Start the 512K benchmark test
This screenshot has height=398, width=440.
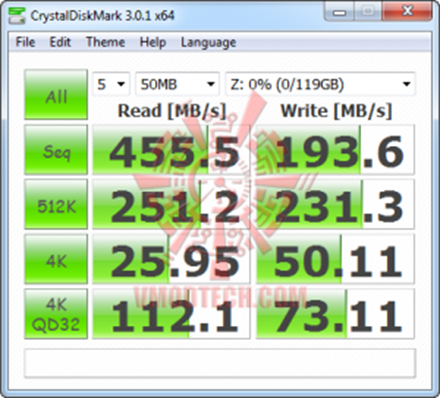[56, 204]
